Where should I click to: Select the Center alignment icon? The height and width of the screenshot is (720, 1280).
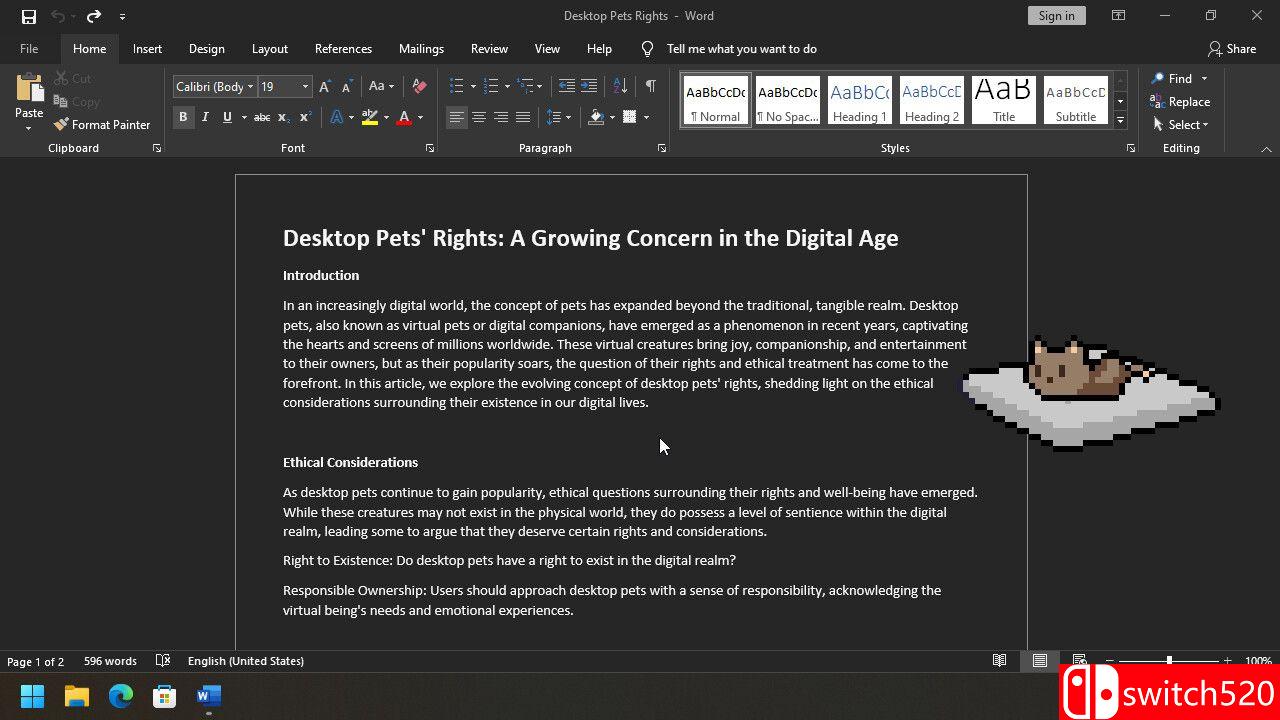[479, 117]
